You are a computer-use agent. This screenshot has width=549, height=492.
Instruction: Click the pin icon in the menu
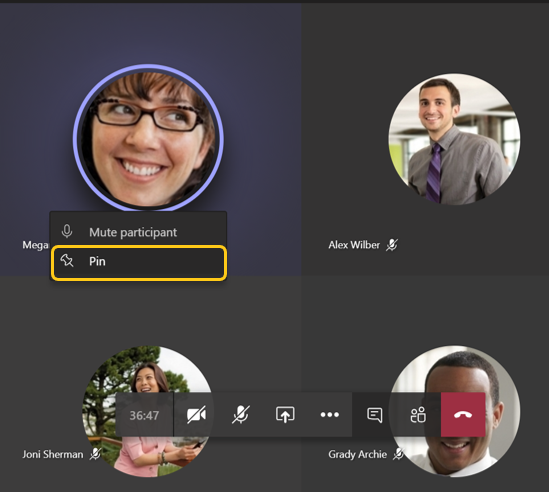coord(67,261)
